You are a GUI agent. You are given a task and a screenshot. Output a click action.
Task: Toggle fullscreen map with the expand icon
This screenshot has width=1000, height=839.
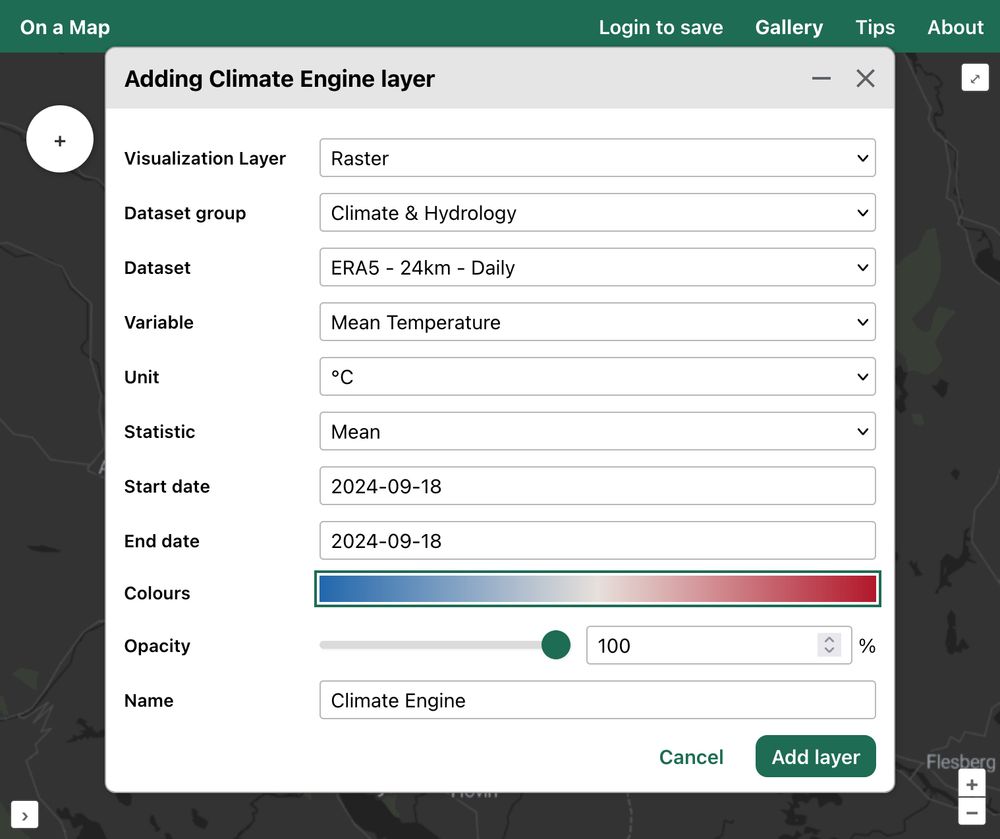[x=974, y=78]
